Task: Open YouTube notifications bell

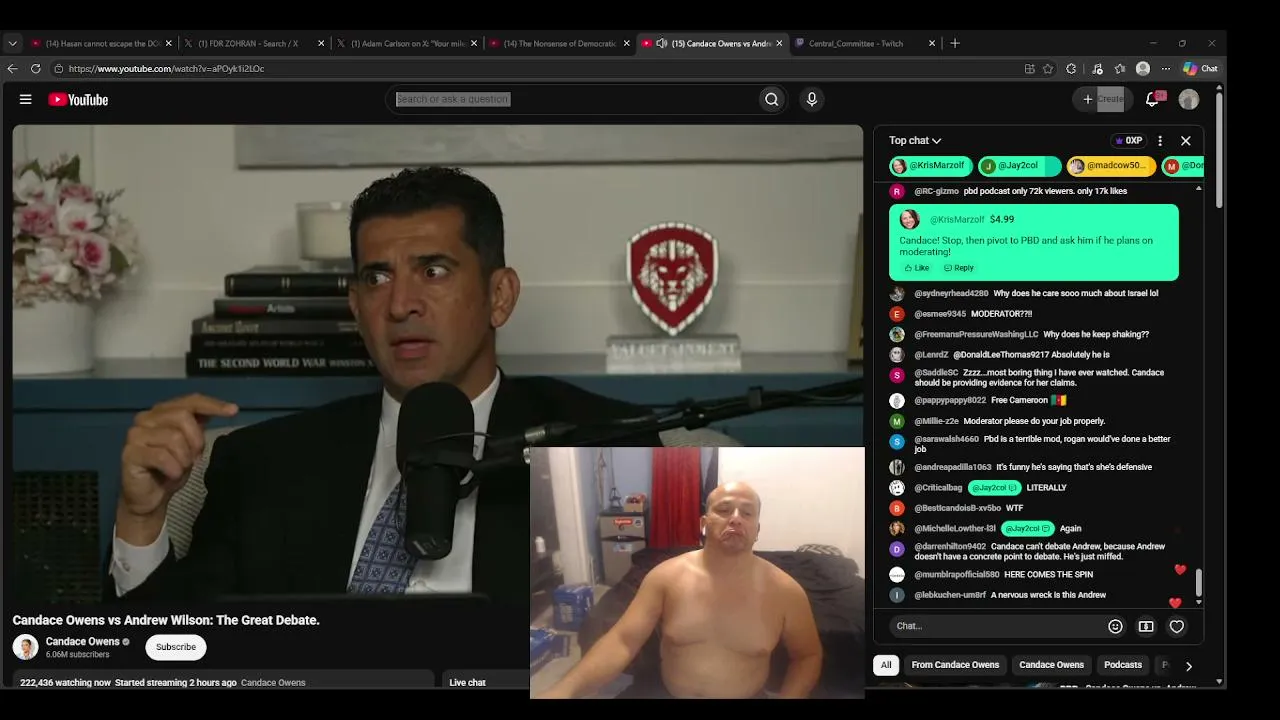Action: [1153, 99]
